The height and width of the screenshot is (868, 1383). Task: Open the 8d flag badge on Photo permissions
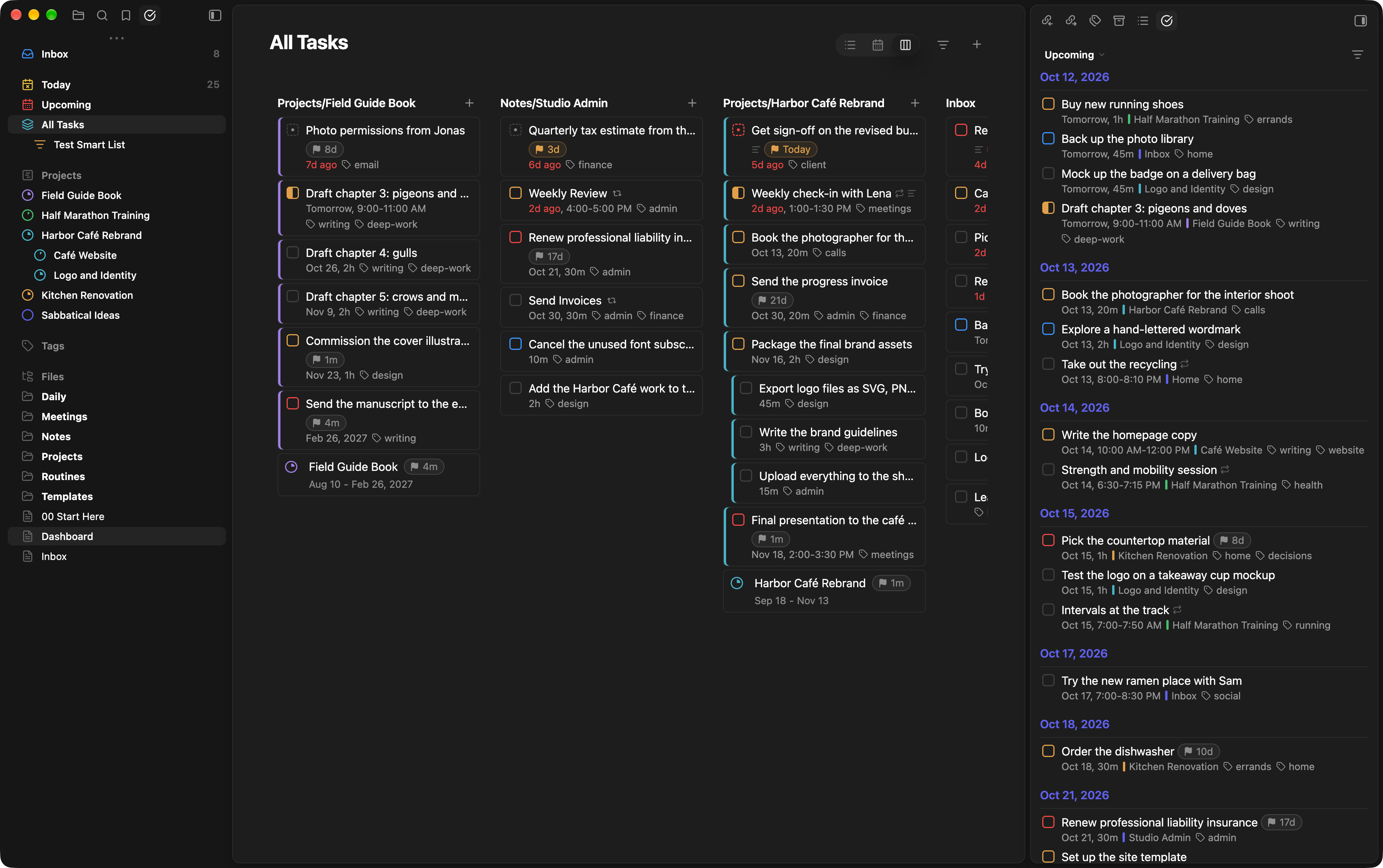[x=325, y=149]
